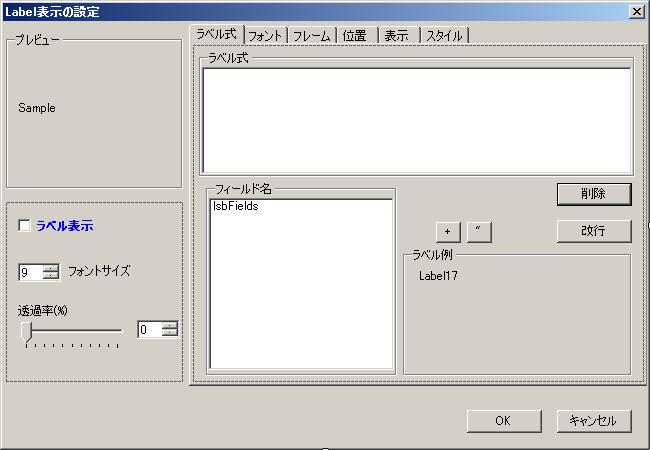Decrease font size with down arrow

[51, 276]
